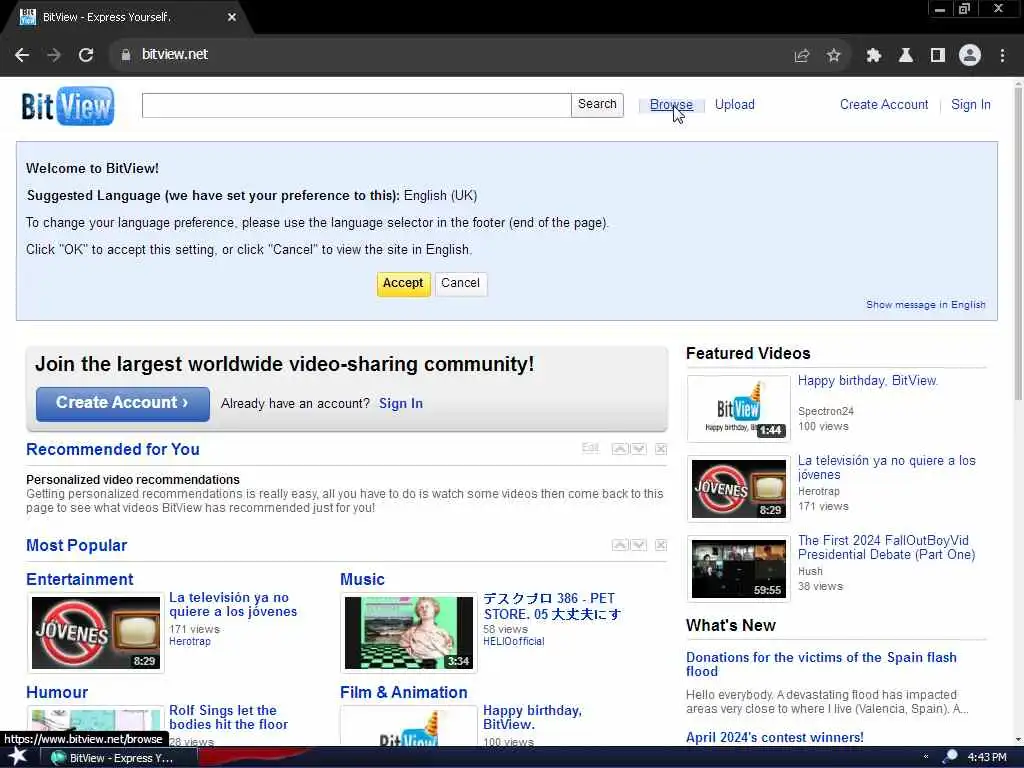The height and width of the screenshot is (768, 1024).
Task: Click Featured title Happy birthday, BitView.
Action: coord(868,381)
